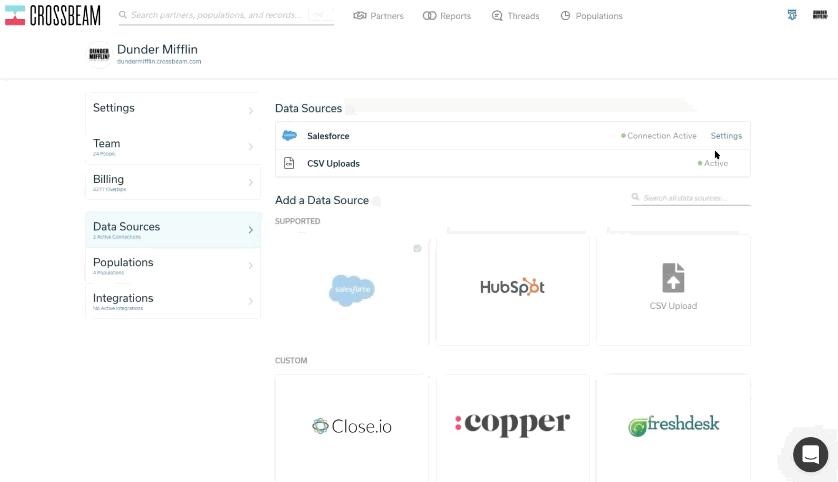Screen dimensions: 838x482
Task: Click the Partners handshake icon
Action: (x=360, y=16)
